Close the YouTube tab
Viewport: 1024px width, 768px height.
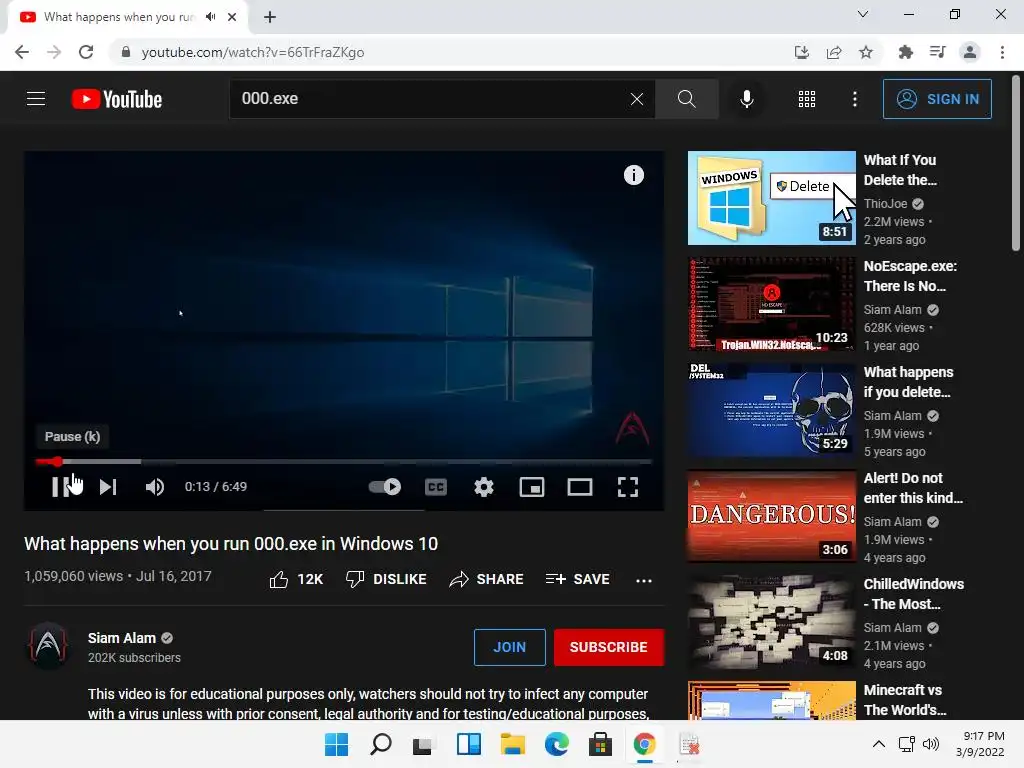tap(232, 17)
